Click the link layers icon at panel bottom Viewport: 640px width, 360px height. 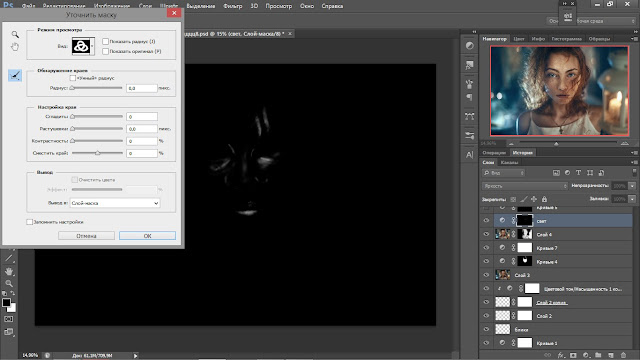[x=548, y=355]
